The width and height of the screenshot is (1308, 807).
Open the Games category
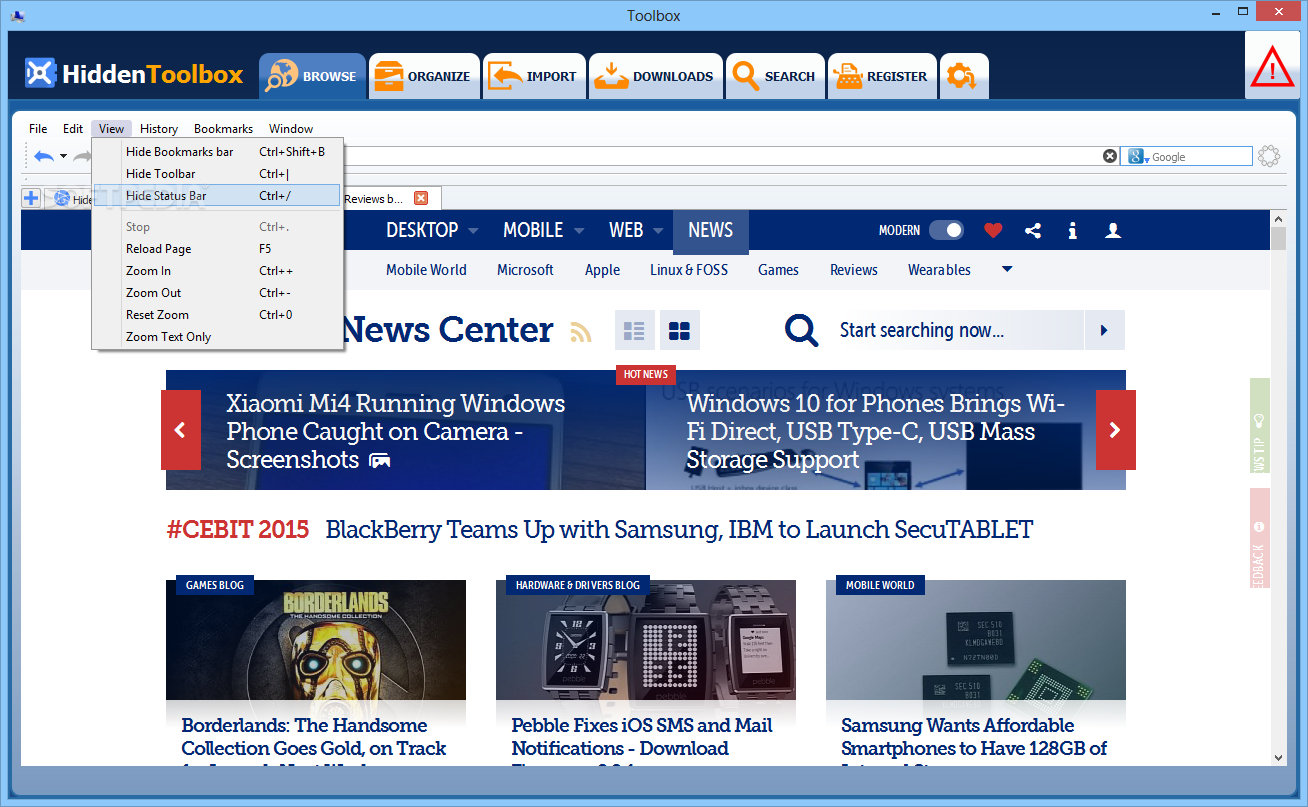pos(778,270)
